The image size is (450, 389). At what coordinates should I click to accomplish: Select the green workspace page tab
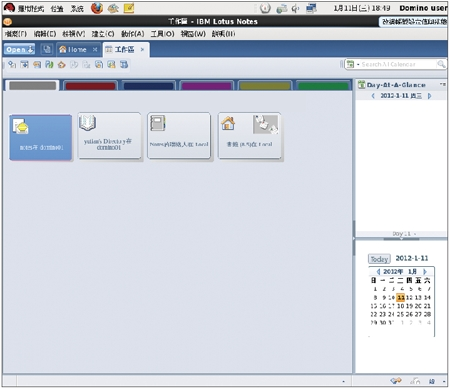coord(323,86)
